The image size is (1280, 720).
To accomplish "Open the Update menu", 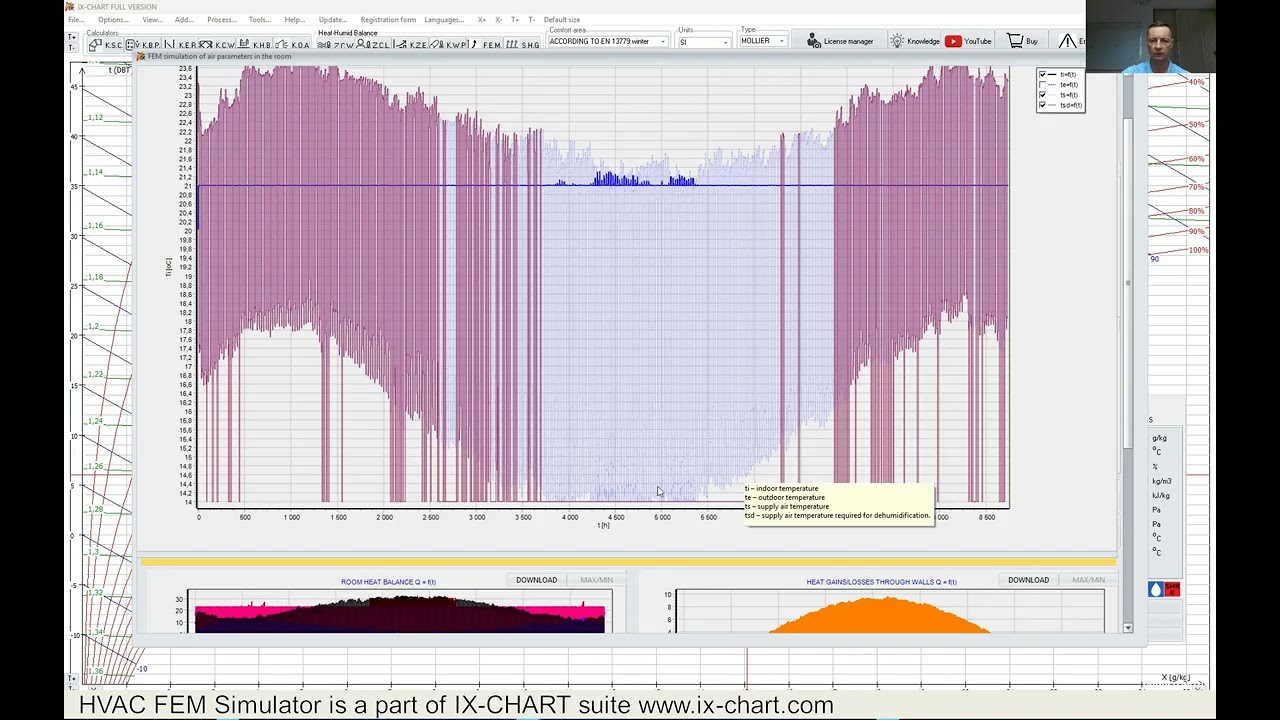I will (333, 20).
